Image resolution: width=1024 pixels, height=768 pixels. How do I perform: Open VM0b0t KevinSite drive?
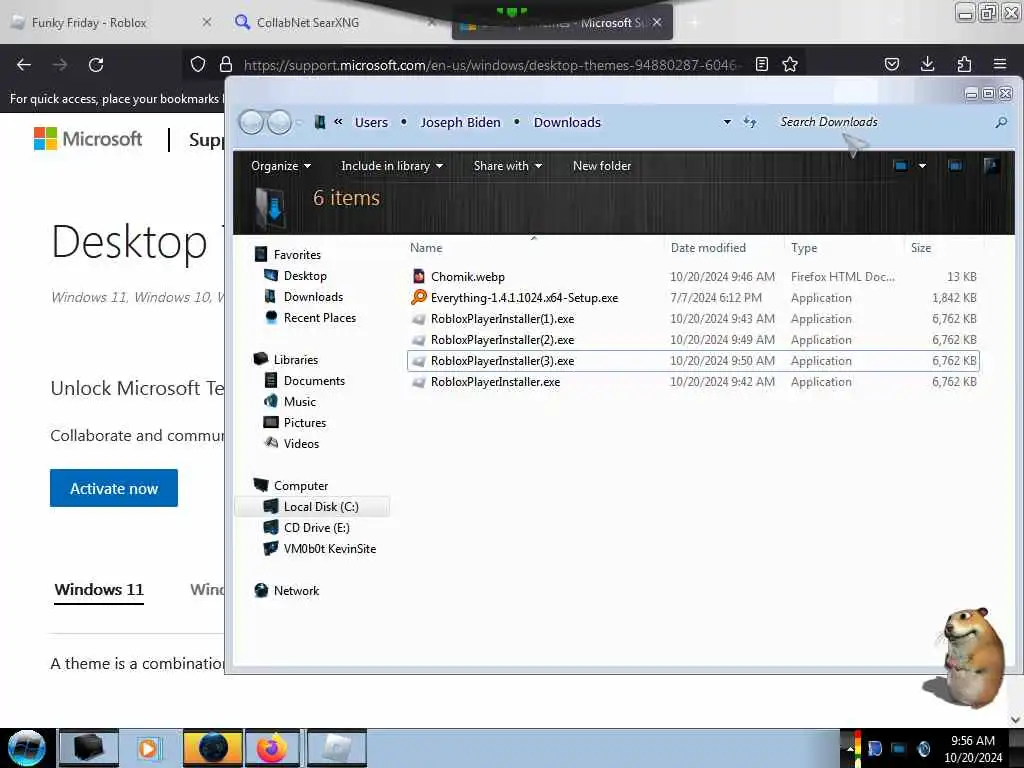coord(330,548)
